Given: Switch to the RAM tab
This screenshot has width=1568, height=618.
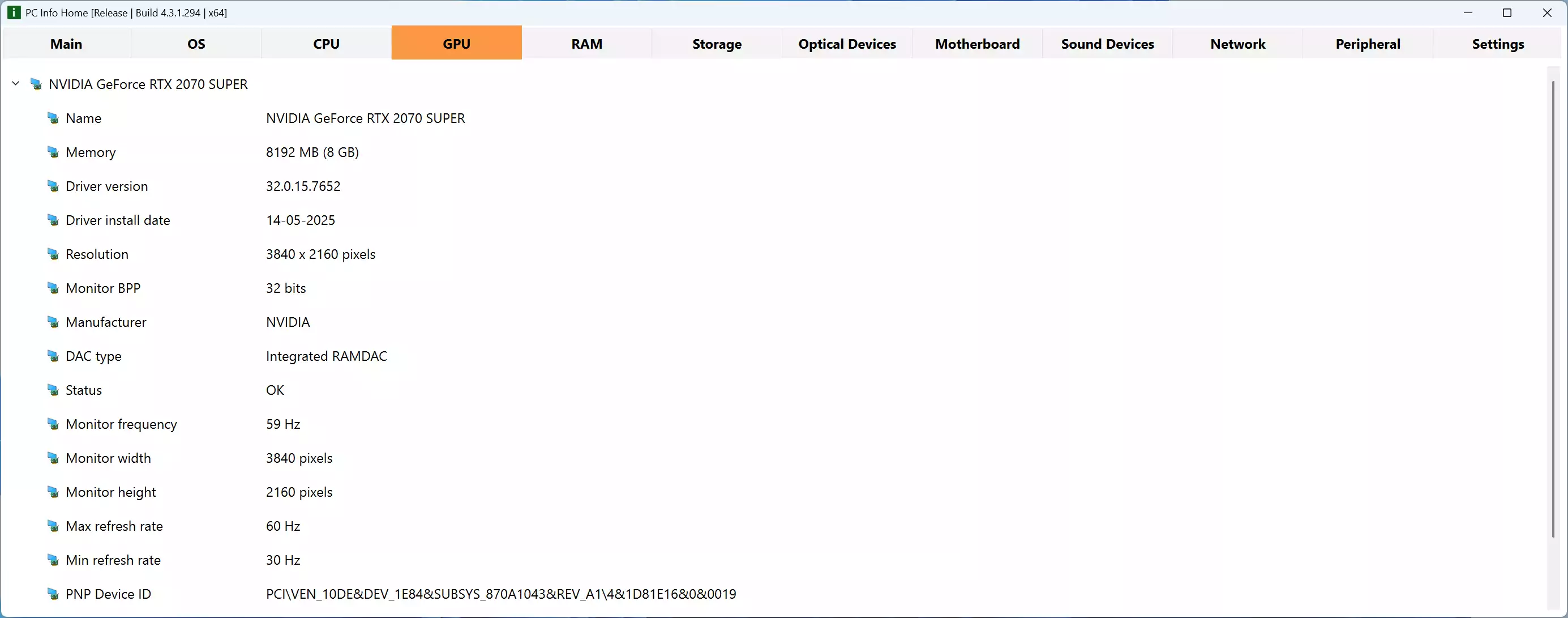Looking at the screenshot, I should coord(587,44).
